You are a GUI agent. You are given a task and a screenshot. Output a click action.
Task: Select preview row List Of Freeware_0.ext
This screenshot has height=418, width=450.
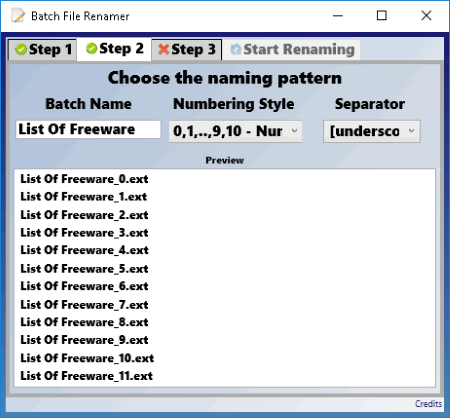click(x=84, y=179)
